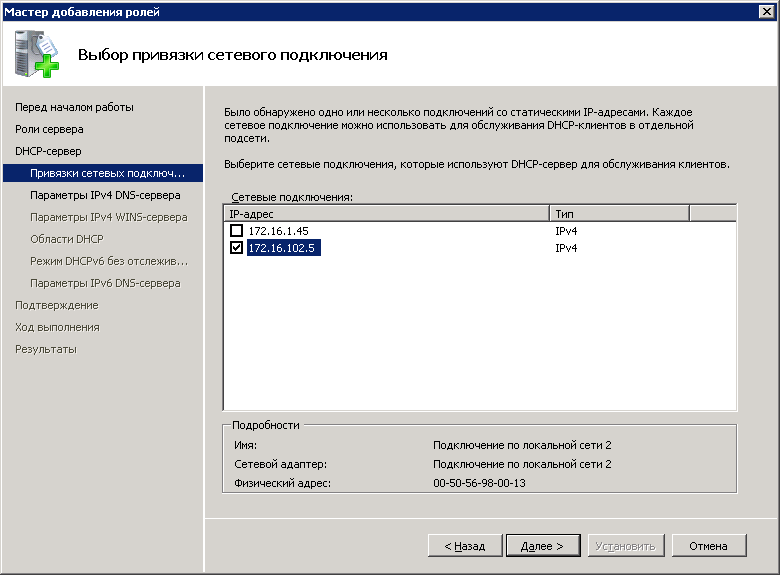This screenshot has width=780, height=575.
Task: Uncheck the 172.16.102.5 connection checkbox
Action: click(236, 247)
